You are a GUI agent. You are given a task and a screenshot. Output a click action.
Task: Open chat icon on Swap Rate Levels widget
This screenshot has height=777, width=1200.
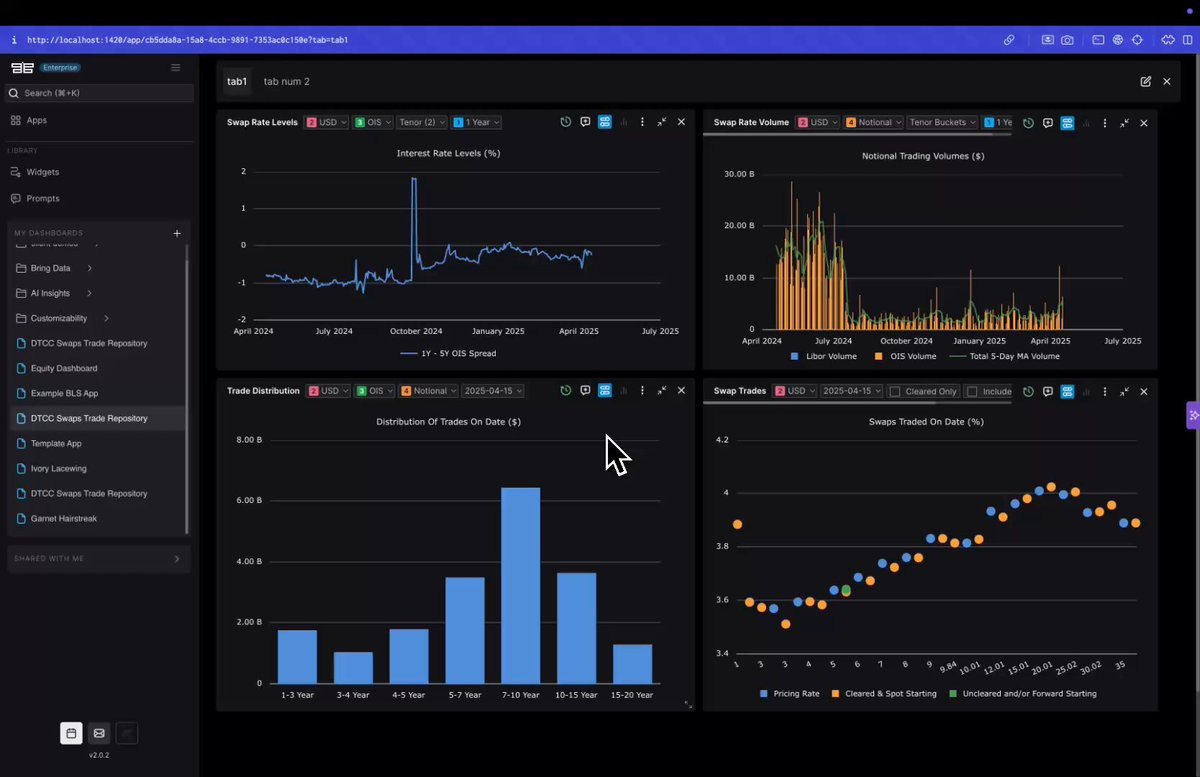click(x=585, y=122)
